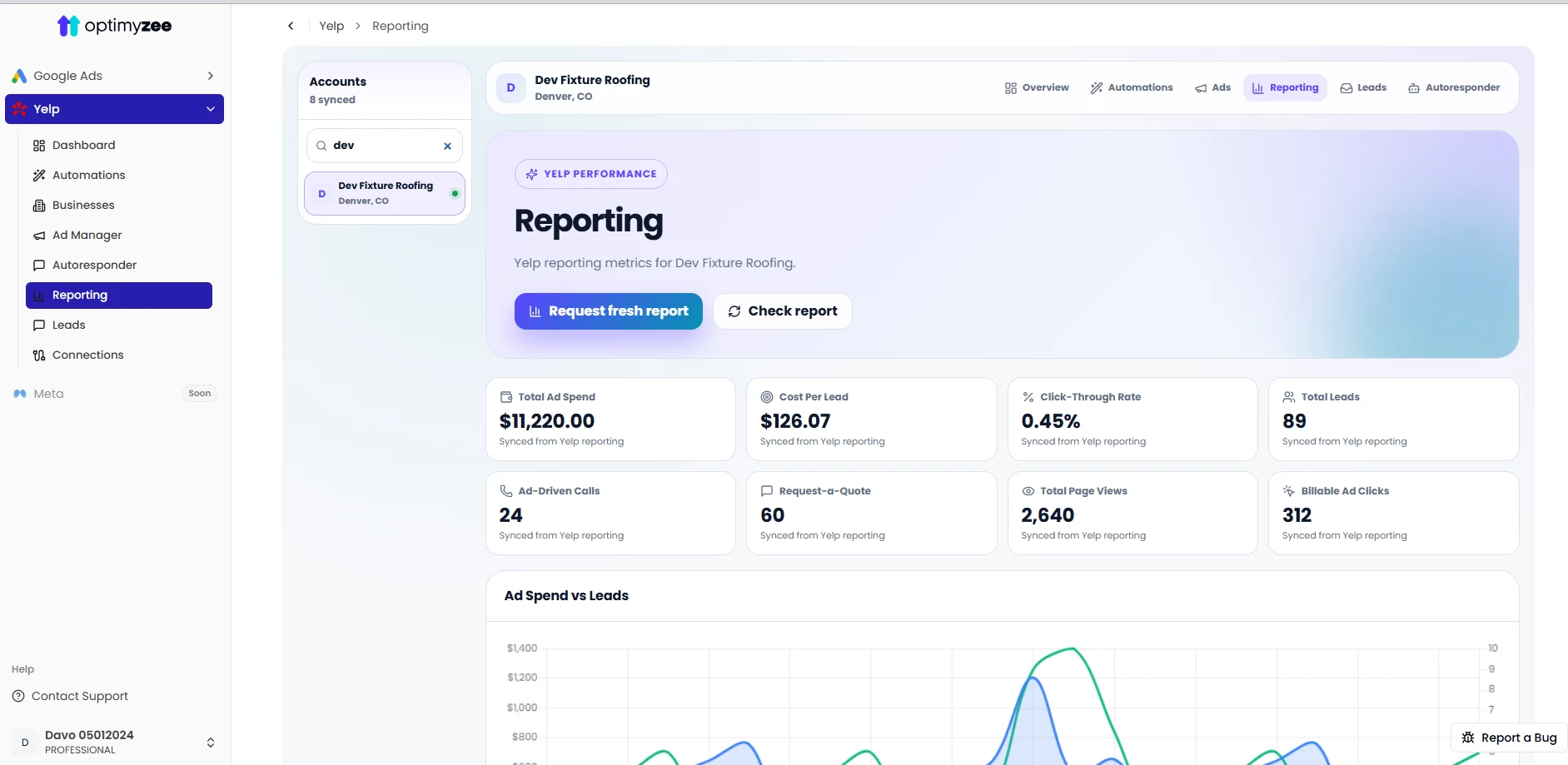Click the $126.07 cost per lead value
Image resolution: width=1568 pixels, height=765 pixels.
click(795, 421)
